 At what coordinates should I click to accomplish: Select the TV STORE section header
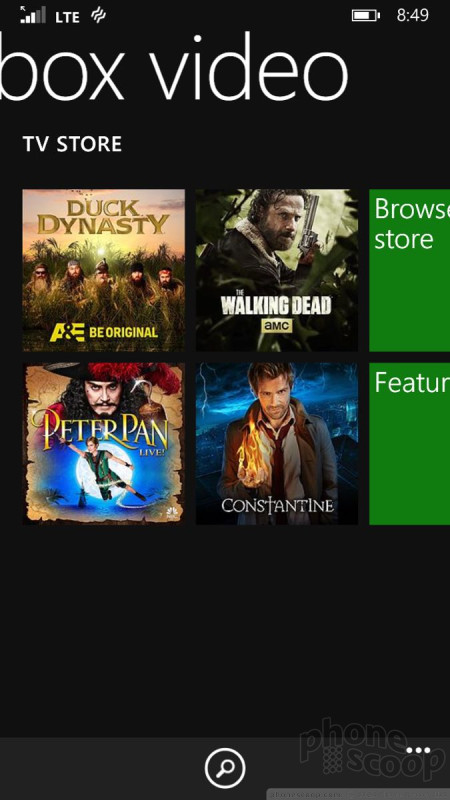(x=72, y=144)
